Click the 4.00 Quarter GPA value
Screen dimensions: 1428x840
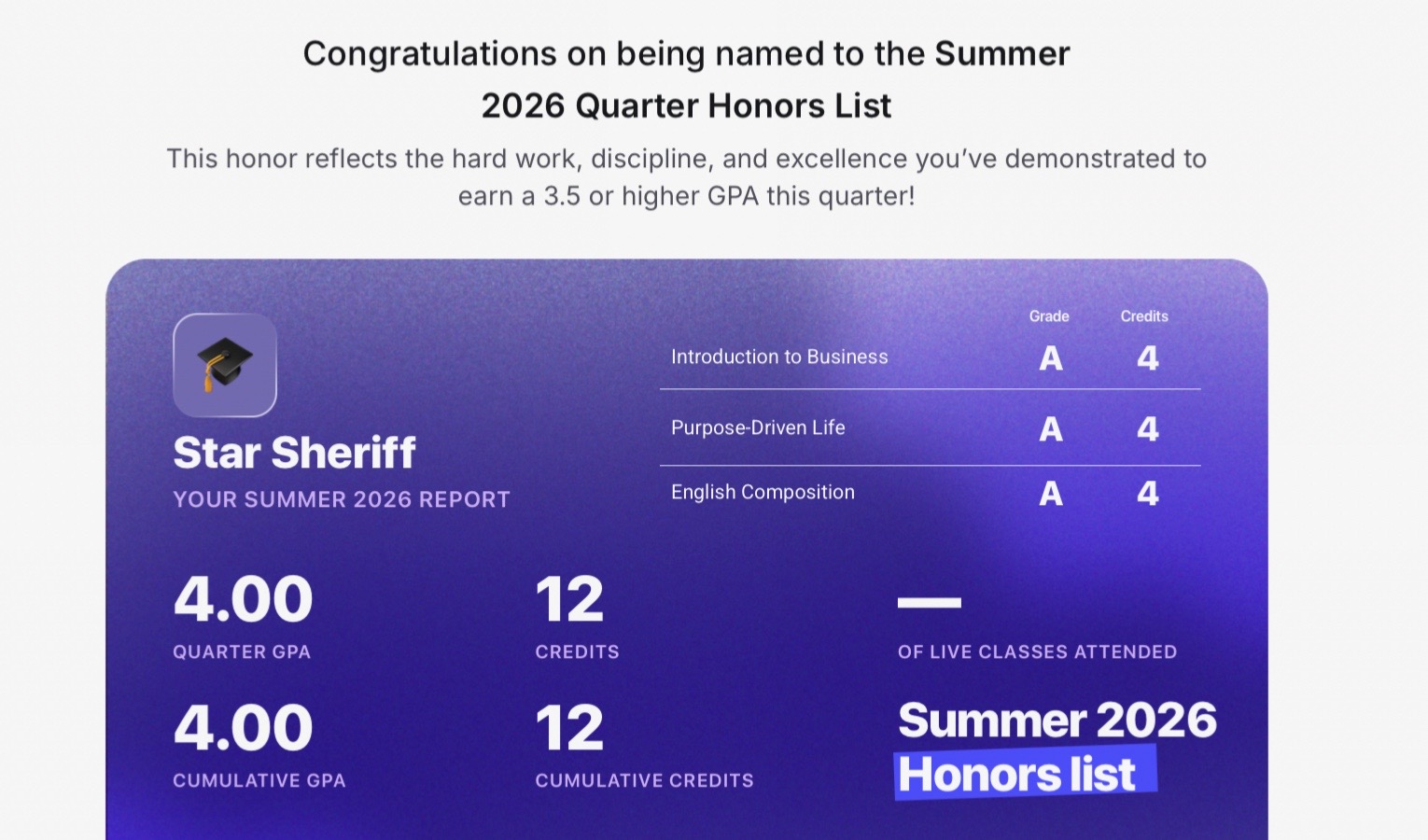point(243,599)
